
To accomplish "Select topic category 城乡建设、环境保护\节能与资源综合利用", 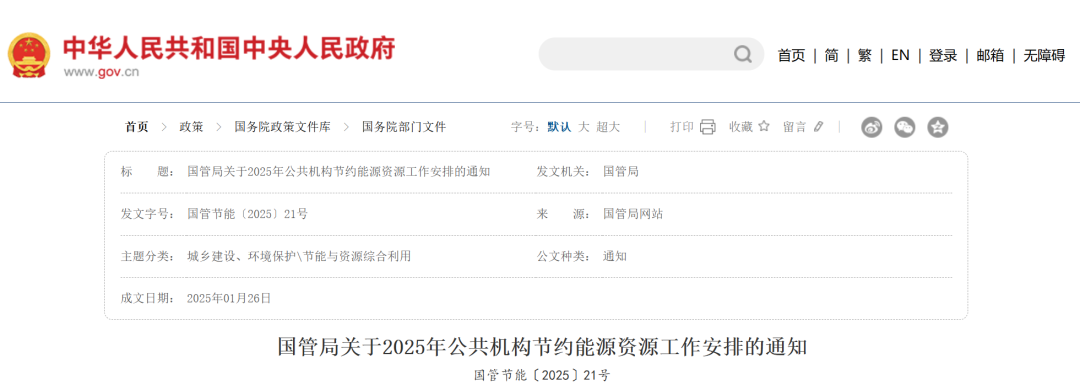I will click(299, 256).
